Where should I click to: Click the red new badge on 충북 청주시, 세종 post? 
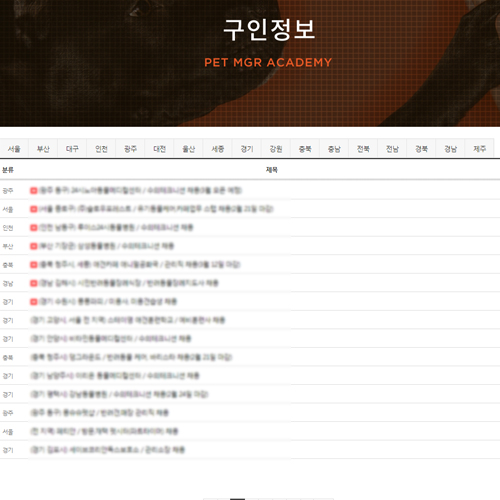tap(34, 265)
